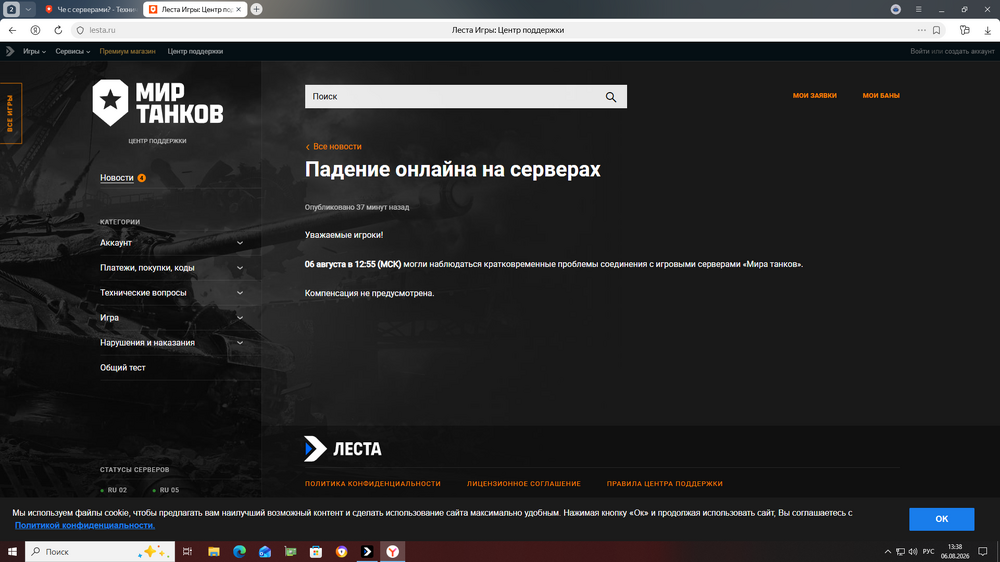Viewport: 1000px width, 562px height.
Task: Click создать аккаунт link
Action: pos(969,51)
